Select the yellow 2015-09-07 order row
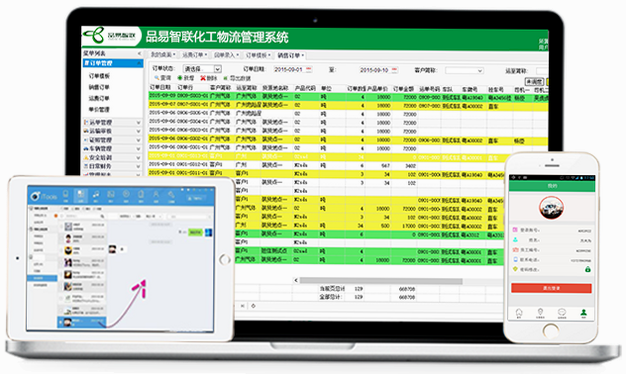Screen dimensions: 626x374 (348, 105)
